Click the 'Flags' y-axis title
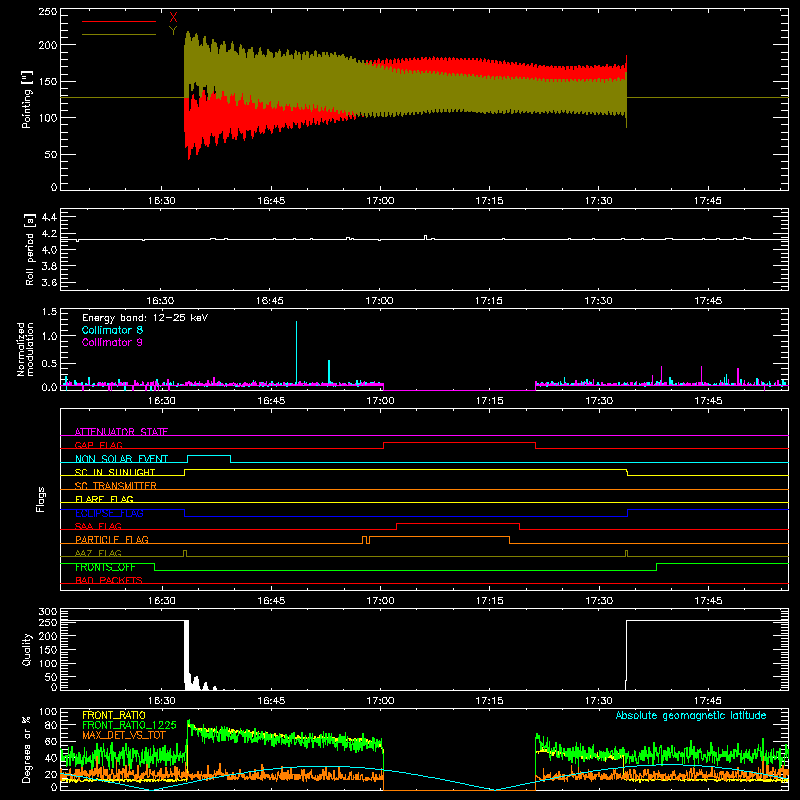Viewport: 800px width, 800px height. [40, 499]
